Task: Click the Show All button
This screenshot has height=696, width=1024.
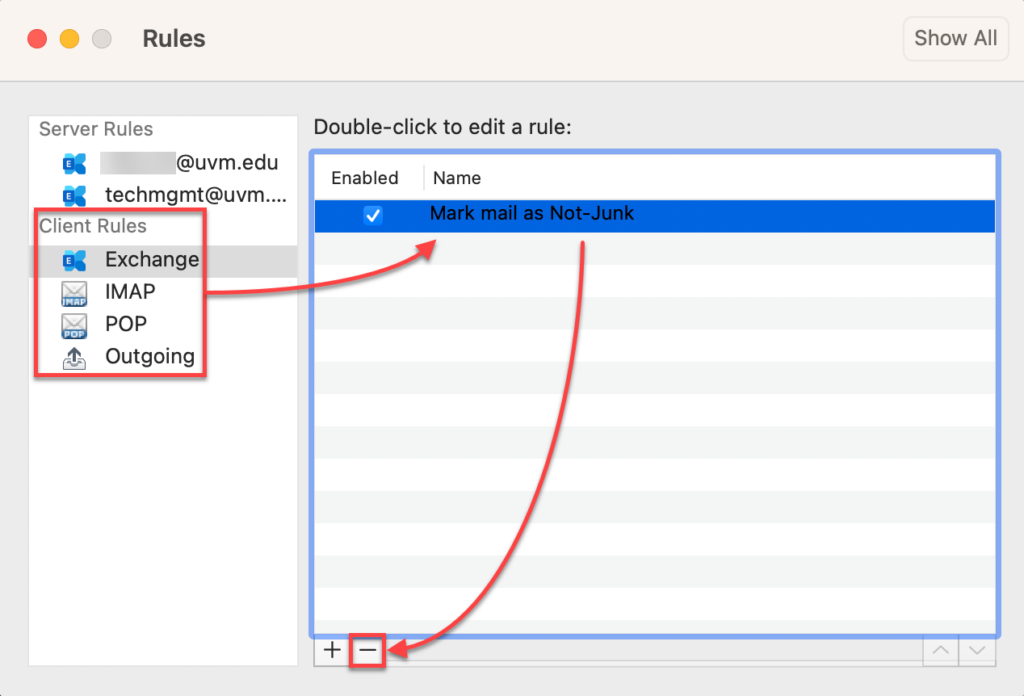Action: click(955, 38)
